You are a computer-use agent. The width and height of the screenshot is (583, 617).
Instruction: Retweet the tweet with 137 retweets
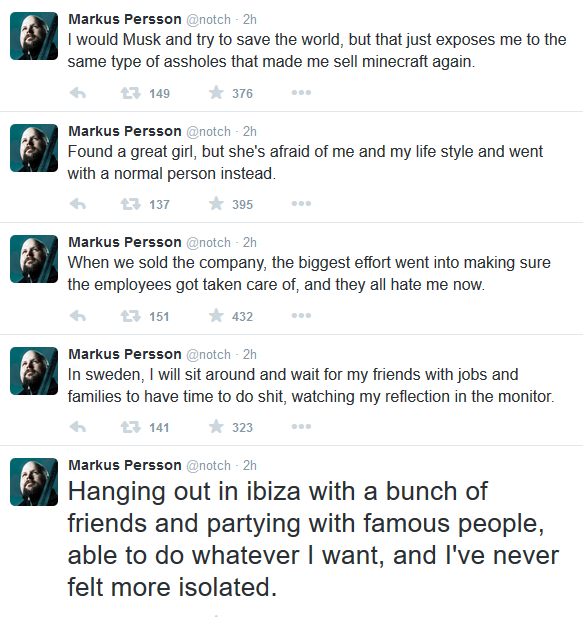tap(130, 204)
